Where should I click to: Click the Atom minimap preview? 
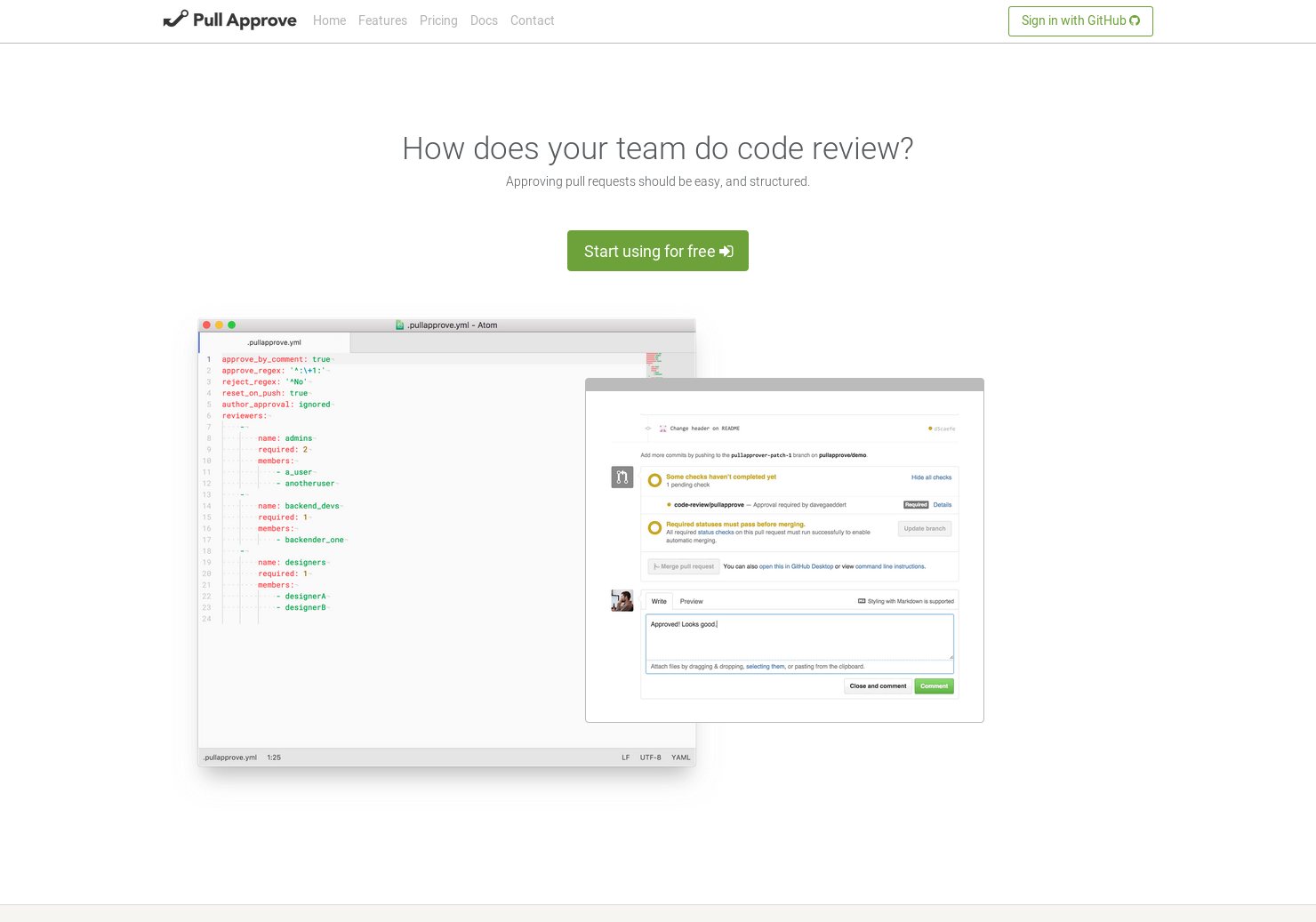pos(654,365)
